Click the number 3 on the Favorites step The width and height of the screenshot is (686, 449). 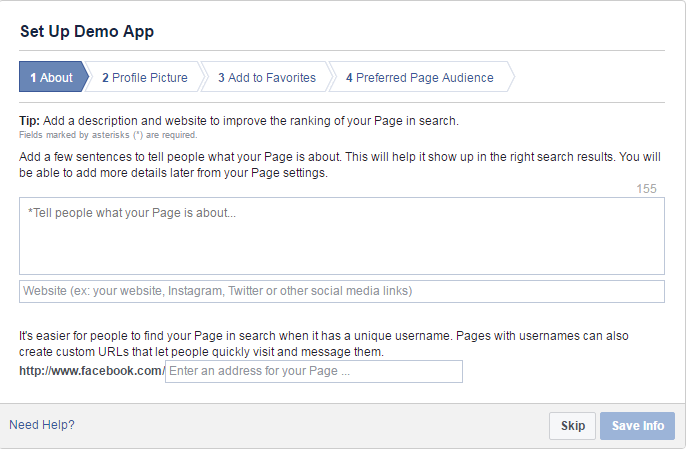point(221,77)
